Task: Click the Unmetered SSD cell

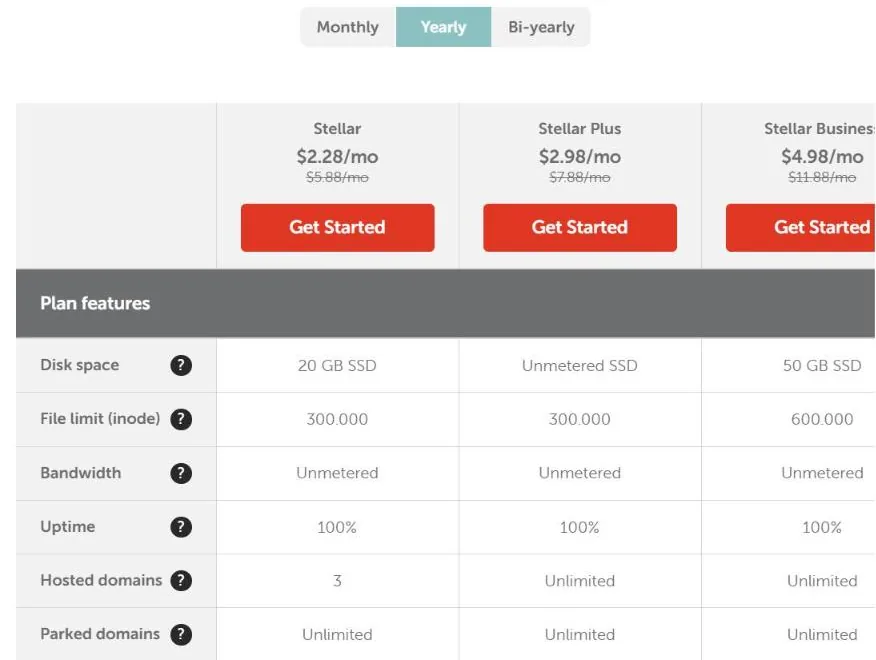Action: [x=580, y=365]
